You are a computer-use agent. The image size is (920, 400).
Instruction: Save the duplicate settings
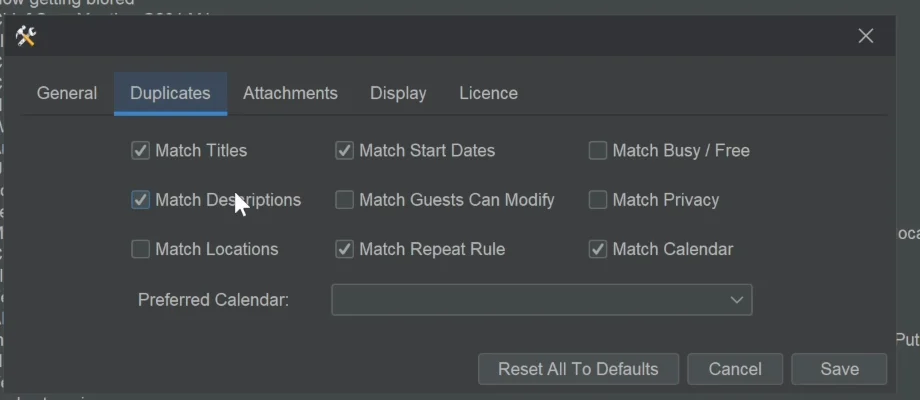(x=840, y=369)
